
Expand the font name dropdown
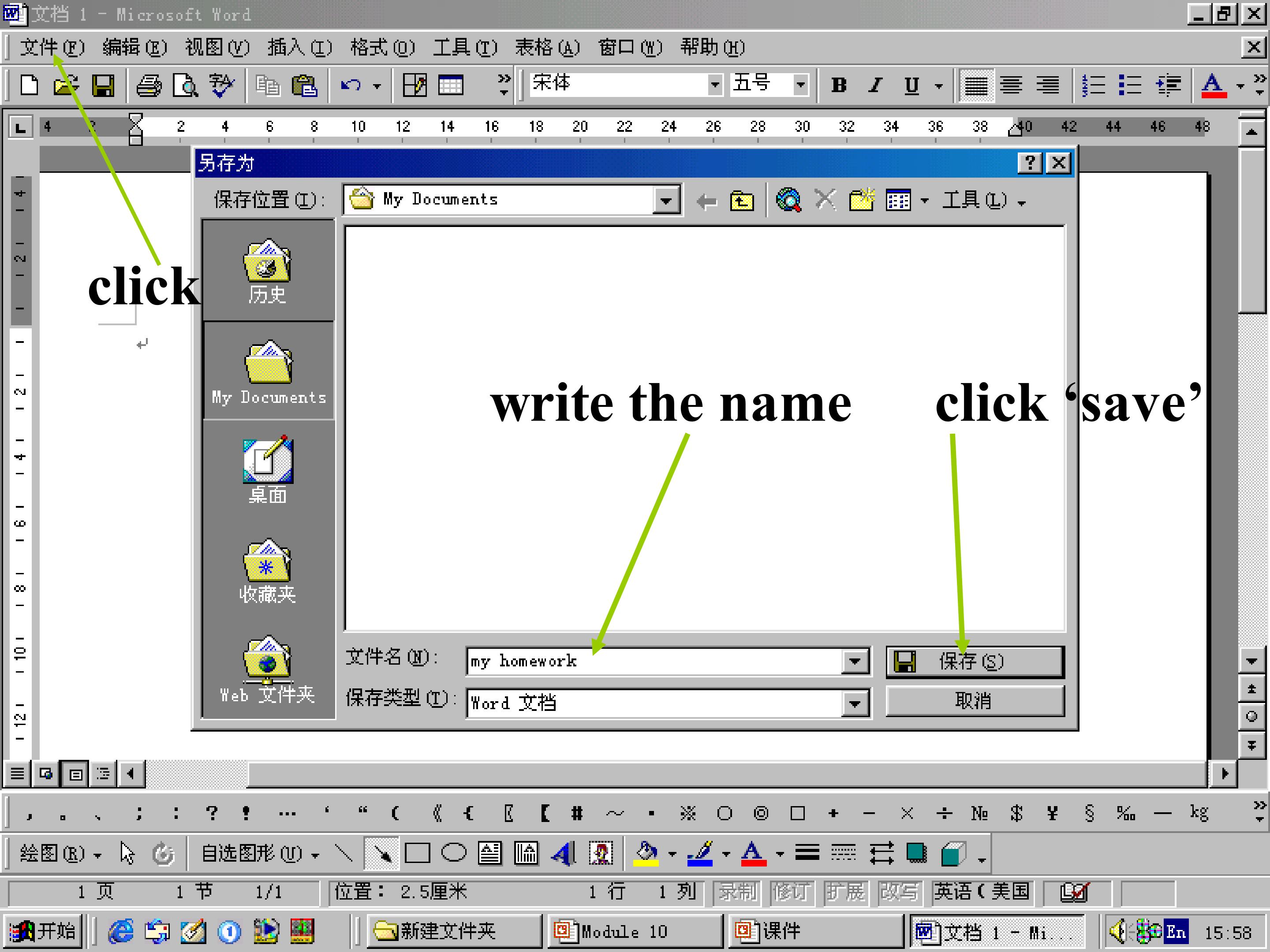pyautogui.click(x=714, y=85)
